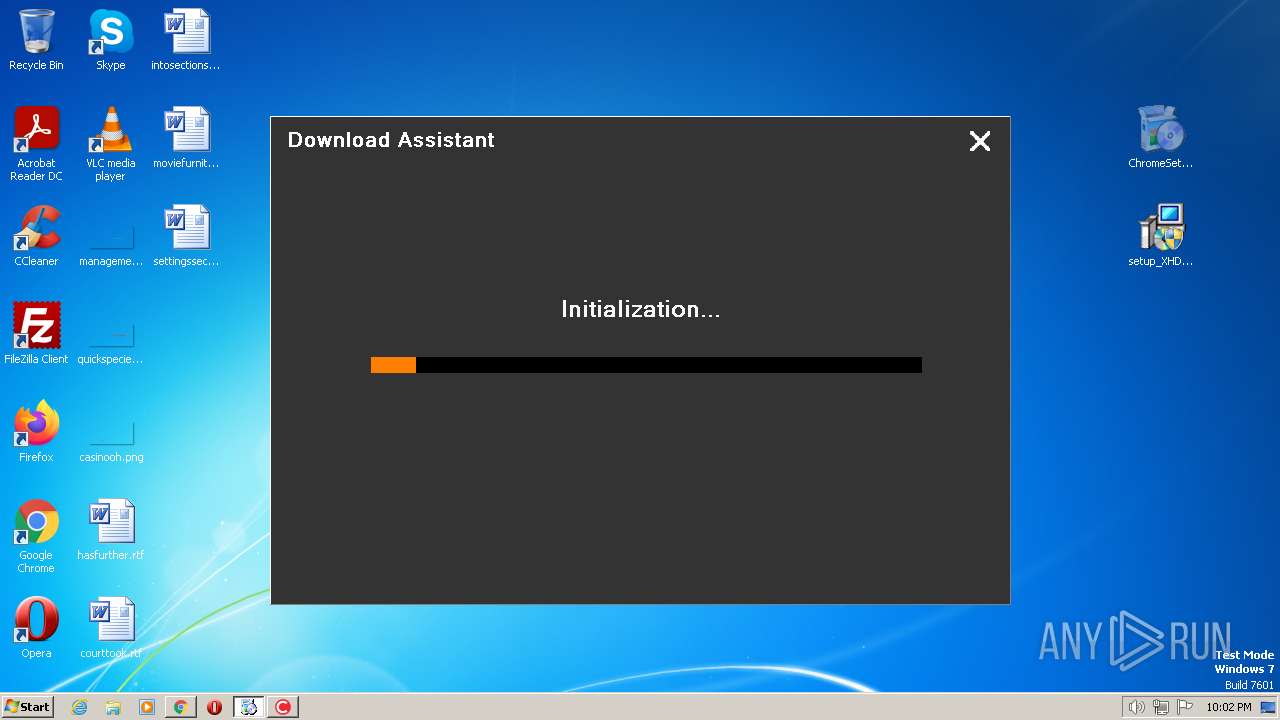Select the intosections Word document icon
The image size is (1280, 720).
point(186,40)
